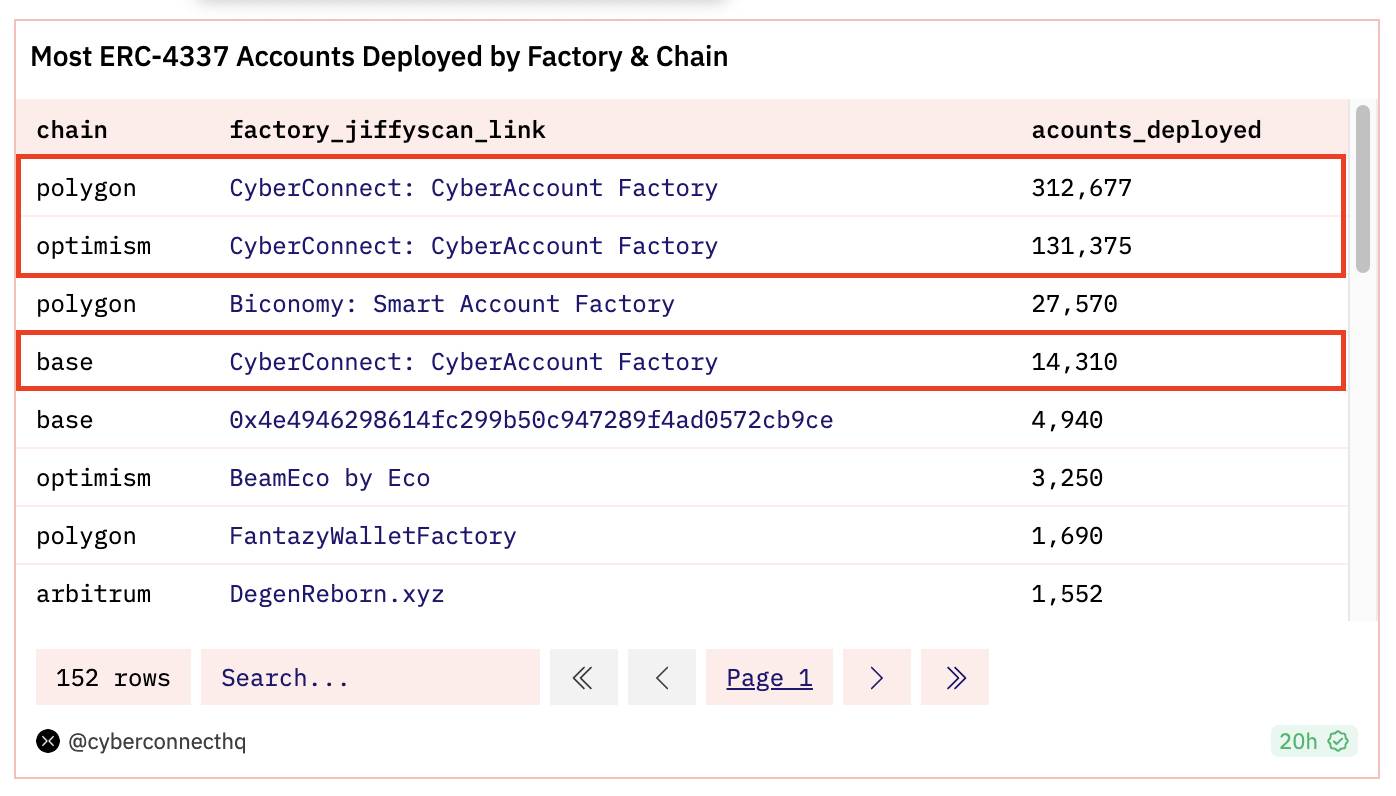This screenshot has width=1396, height=796.
Task: Click the X logo beside @cyberconnecthq
Action: click(x=48, y=741)
